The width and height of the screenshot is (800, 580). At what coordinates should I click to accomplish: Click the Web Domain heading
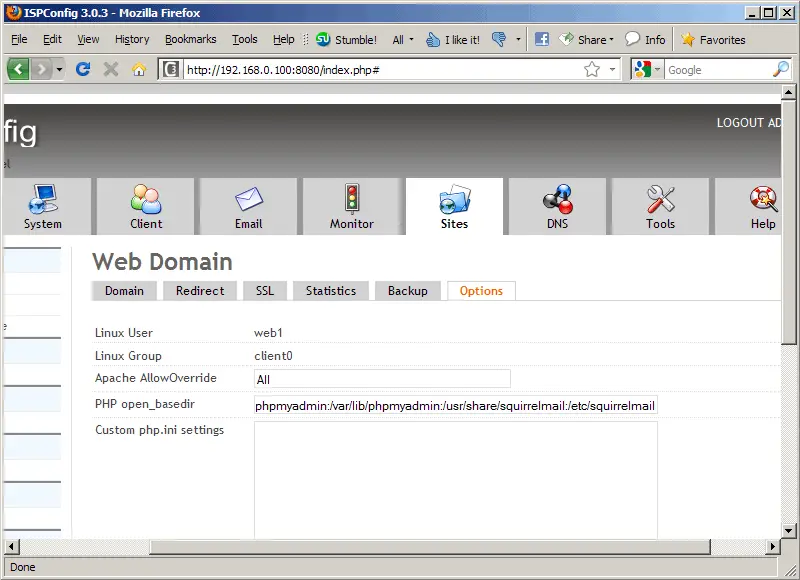(x=162, y=262)
